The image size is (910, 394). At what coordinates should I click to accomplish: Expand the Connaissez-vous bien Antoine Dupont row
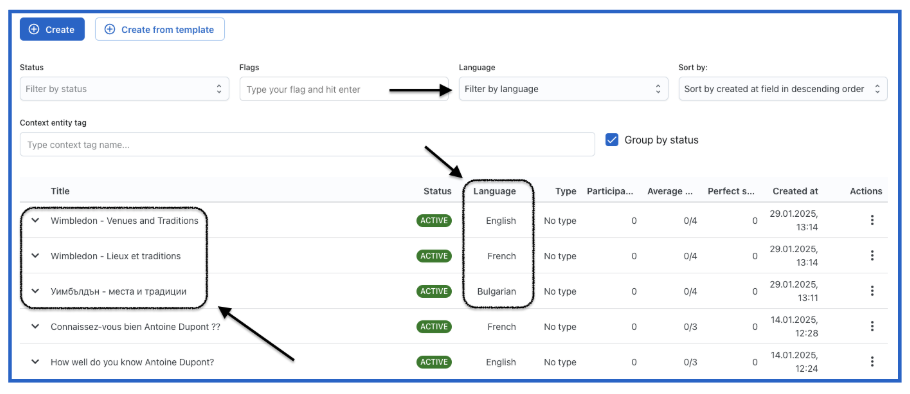[35, 327]
